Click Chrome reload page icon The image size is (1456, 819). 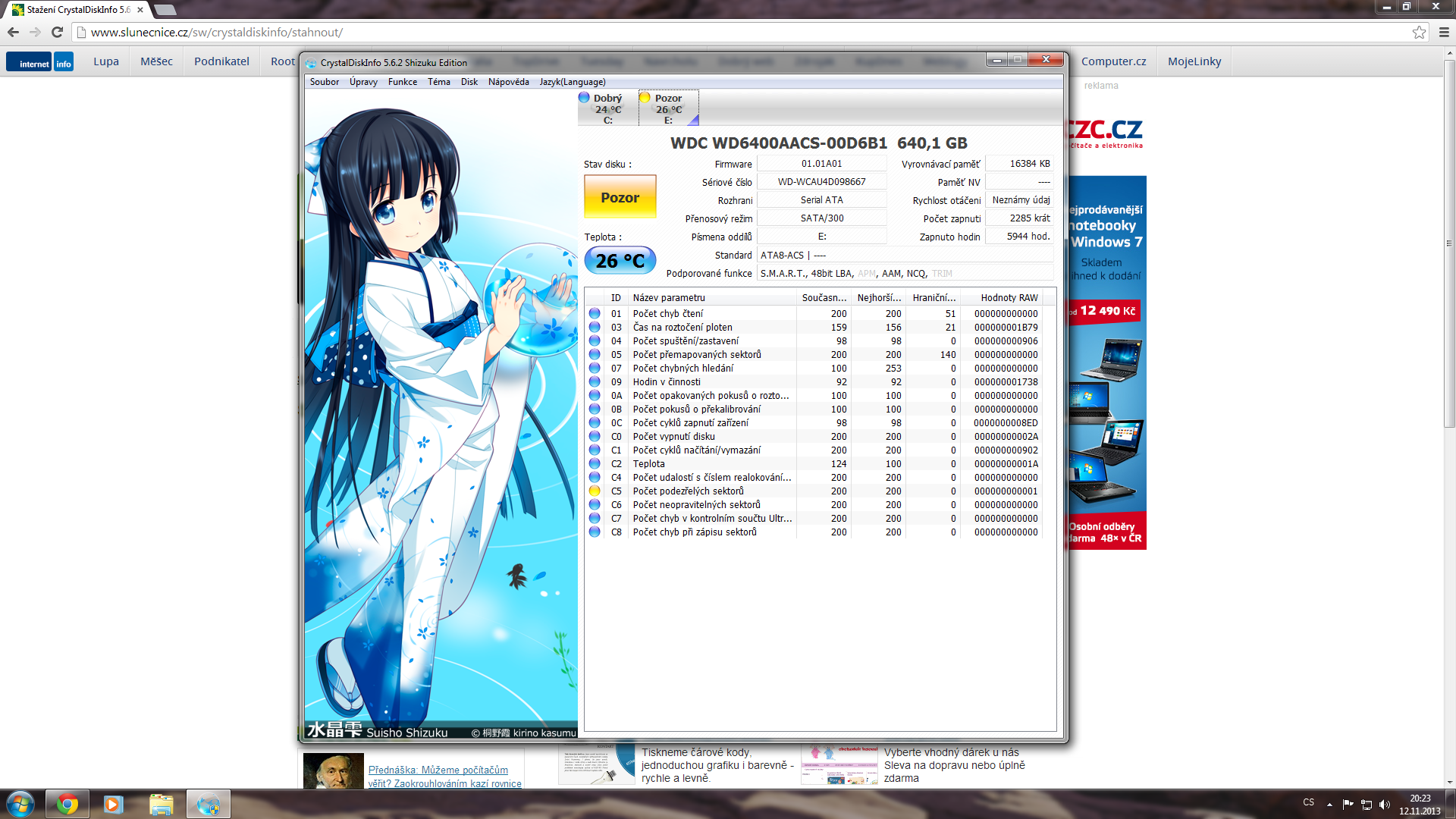point(57,32)
